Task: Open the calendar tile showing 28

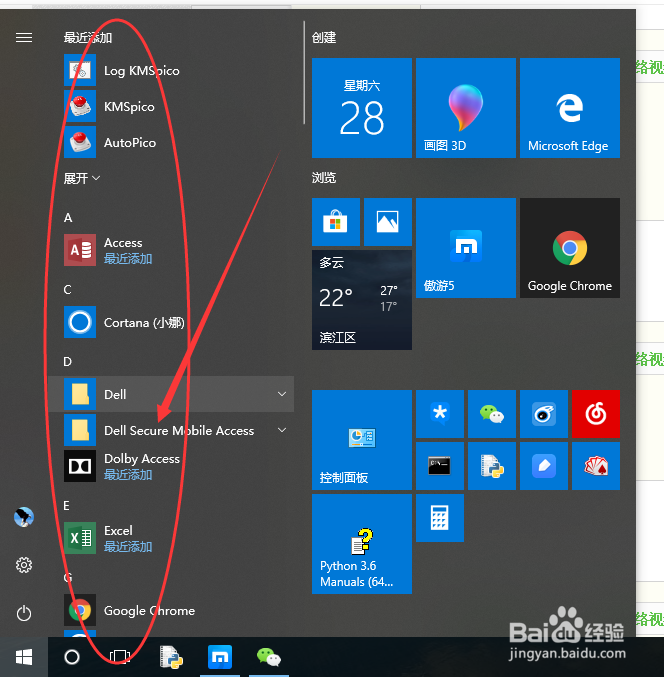Action: pos(362,108)
